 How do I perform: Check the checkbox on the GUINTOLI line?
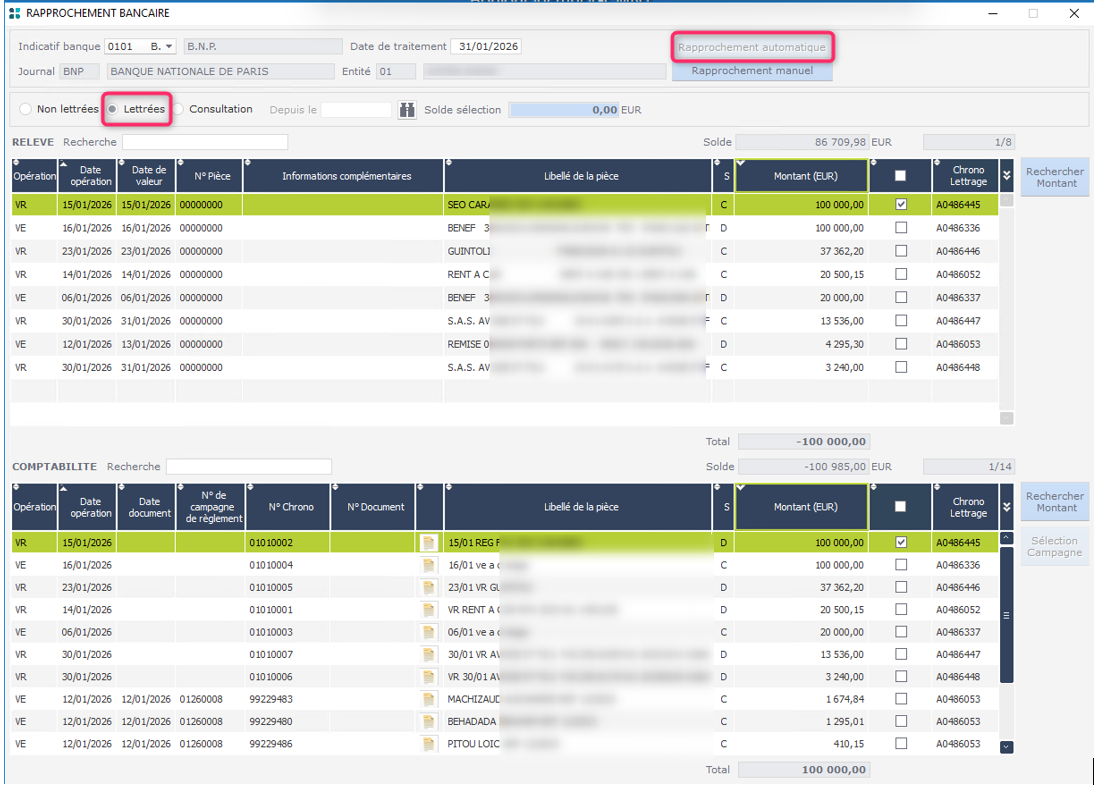899,250
